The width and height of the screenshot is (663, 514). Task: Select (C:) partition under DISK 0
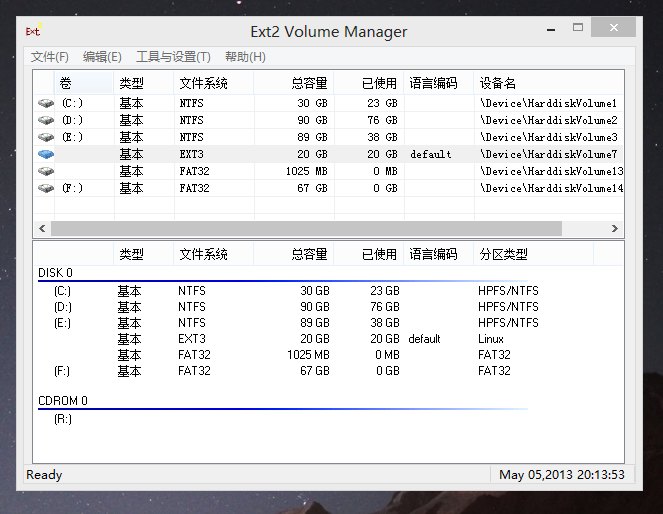[62, 291]
